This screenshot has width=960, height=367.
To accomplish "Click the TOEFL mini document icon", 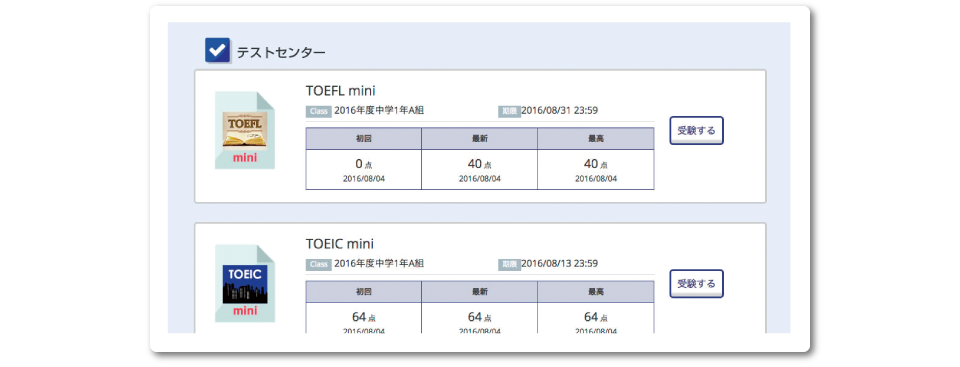I will [245, 131].
